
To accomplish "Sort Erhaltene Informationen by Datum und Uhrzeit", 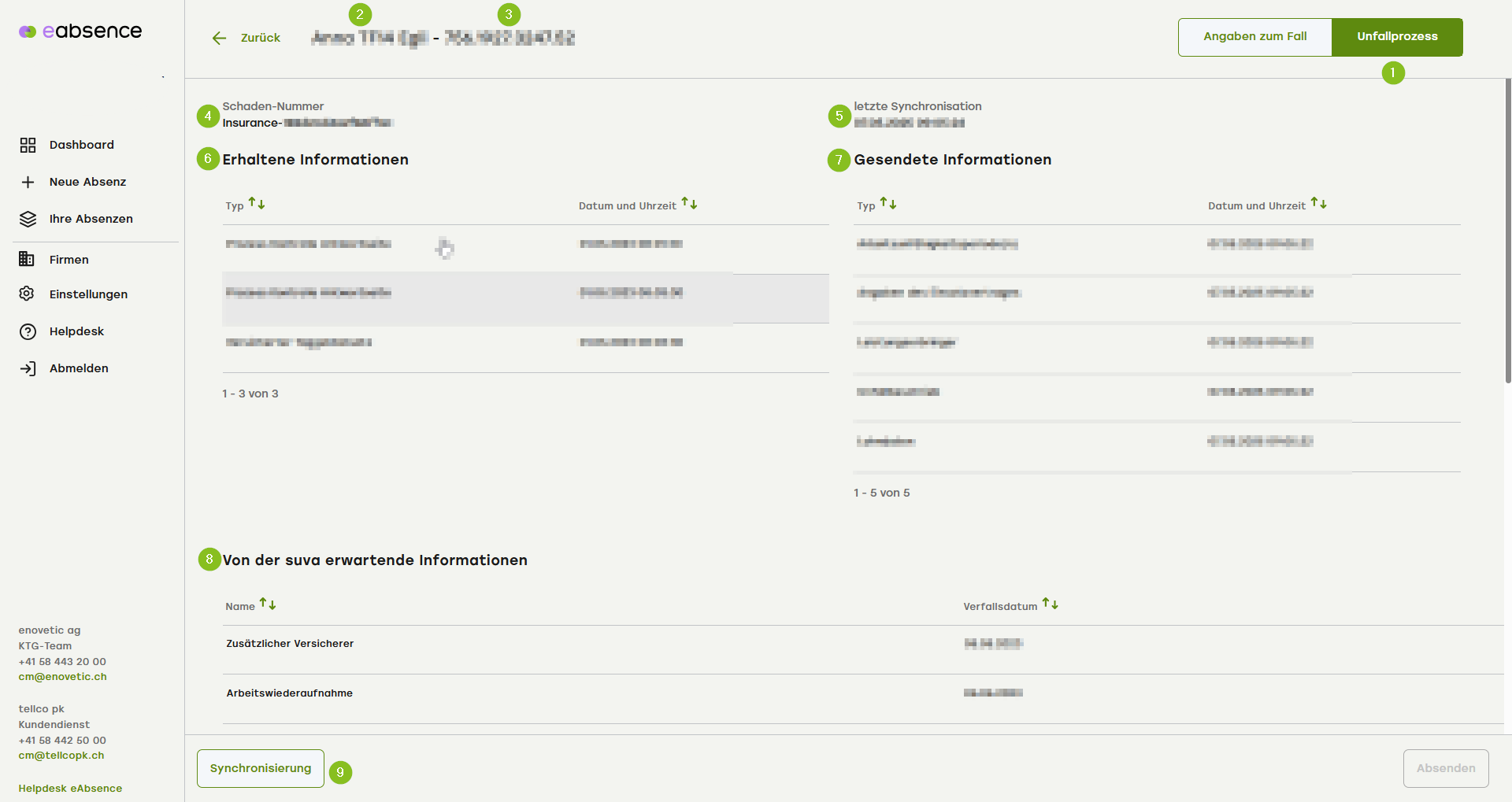I will click(x=689, y=204).
